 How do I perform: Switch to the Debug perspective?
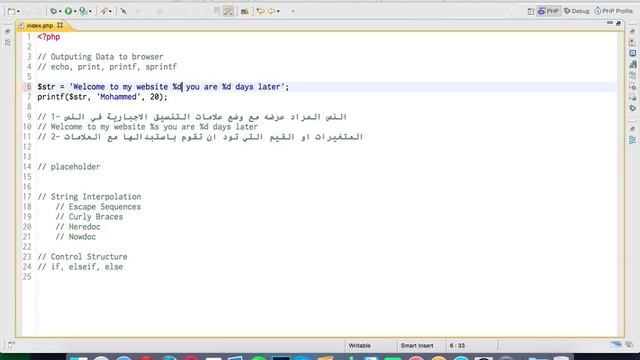(x=577, y=11)
